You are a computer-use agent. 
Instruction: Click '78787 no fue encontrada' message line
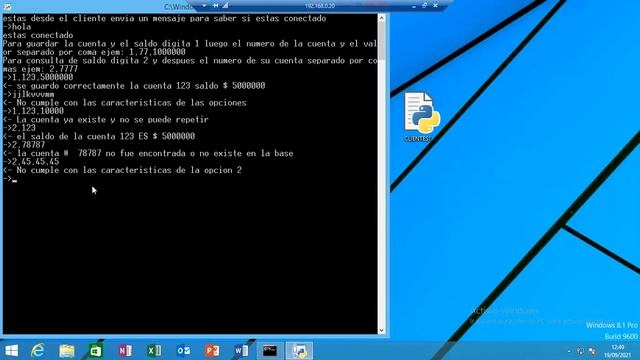[x=148, y=153]
